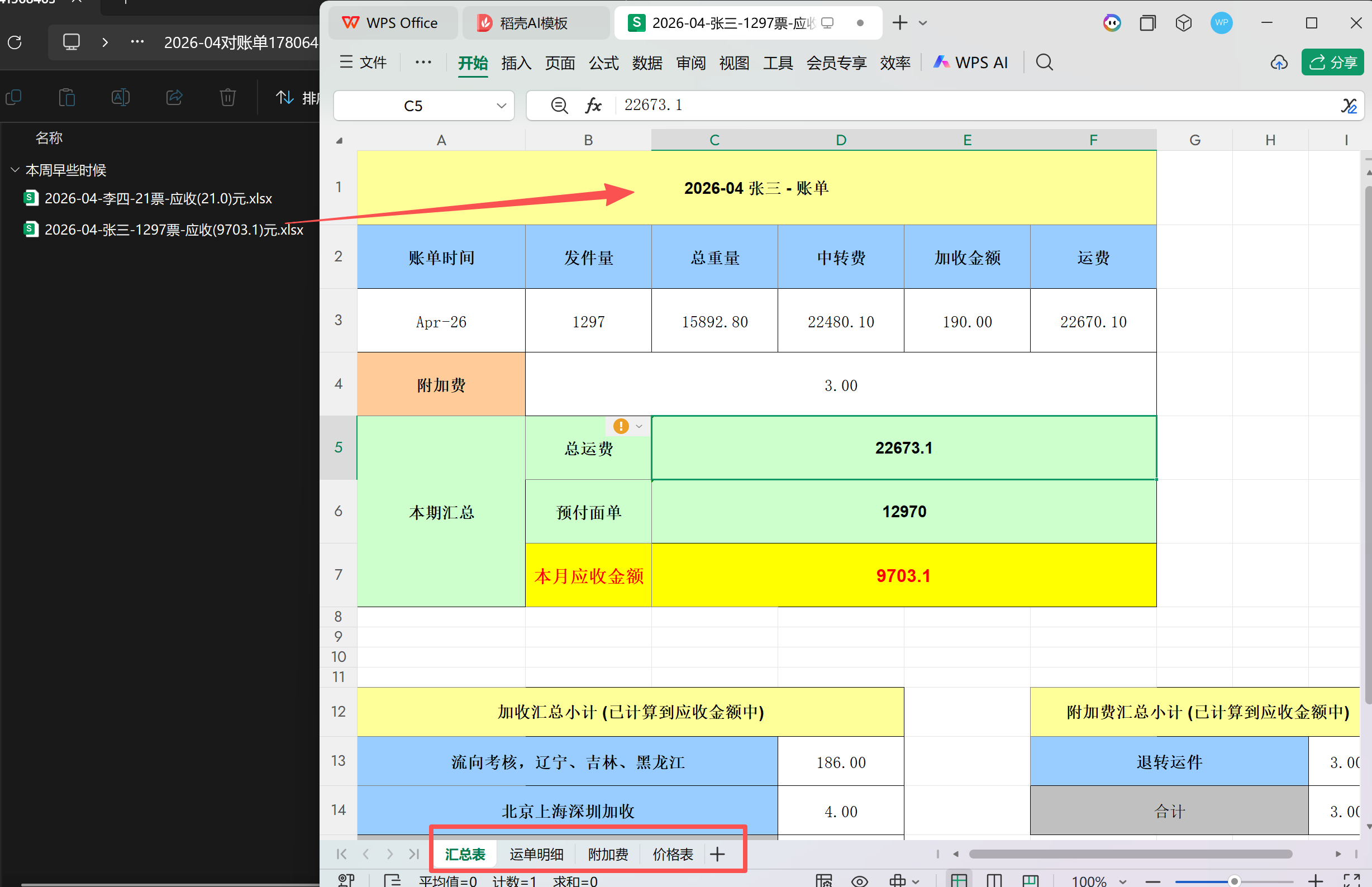
Task: Click the add new sheet plus icon
Action: [717, 854]
